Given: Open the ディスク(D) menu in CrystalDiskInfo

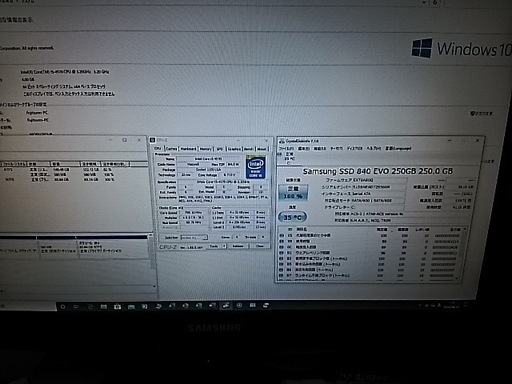Looking at the screenshot, I should point(355,148).
